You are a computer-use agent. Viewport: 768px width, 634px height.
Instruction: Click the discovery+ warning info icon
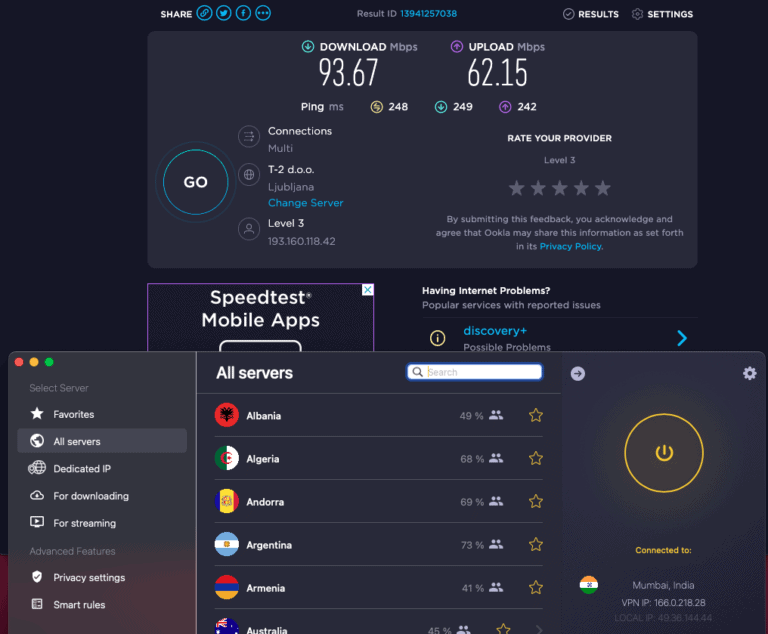point(437,338)
